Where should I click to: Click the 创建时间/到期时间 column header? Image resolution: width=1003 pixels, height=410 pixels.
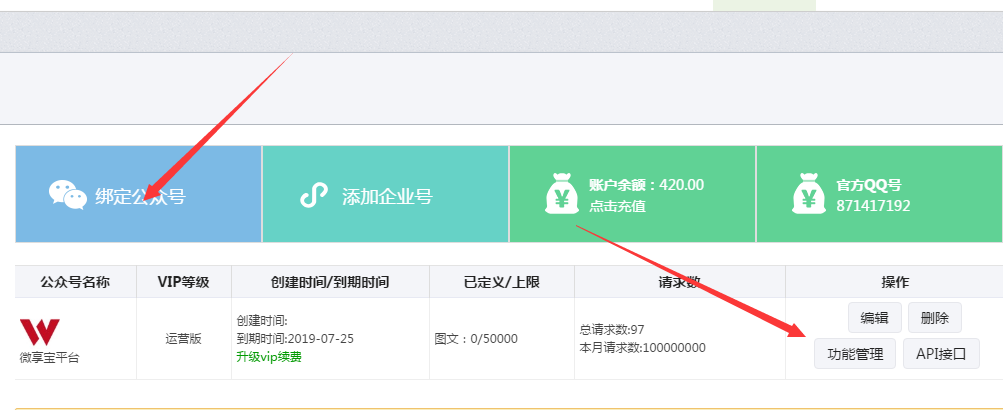pyautogui.click(x=330, y=282)
